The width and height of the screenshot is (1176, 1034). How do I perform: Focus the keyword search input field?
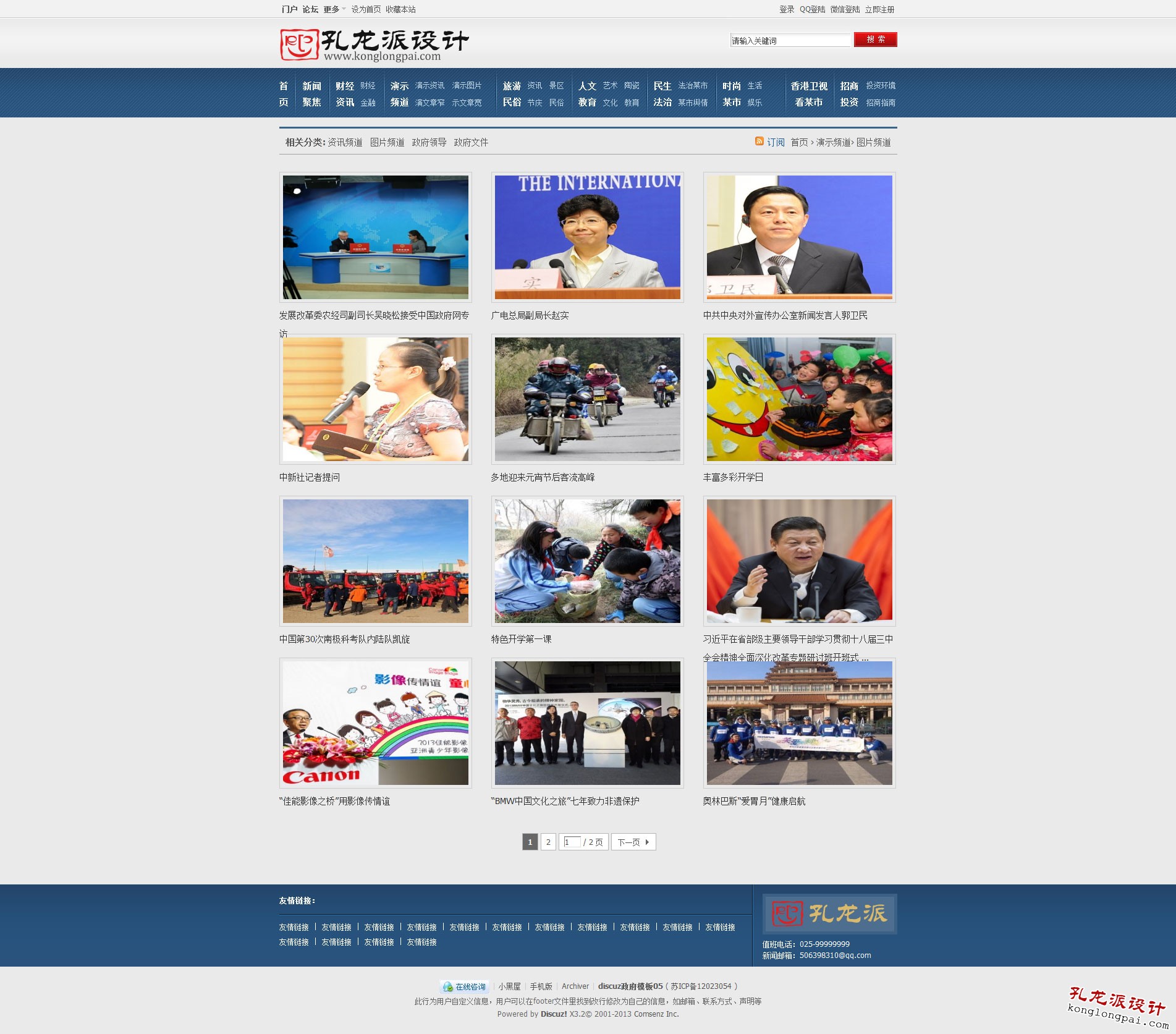point(790,41)
